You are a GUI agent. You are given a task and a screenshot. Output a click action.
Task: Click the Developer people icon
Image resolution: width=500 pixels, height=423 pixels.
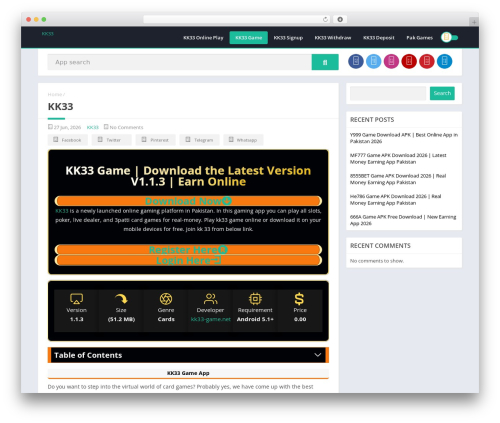(x=210, y=299)
